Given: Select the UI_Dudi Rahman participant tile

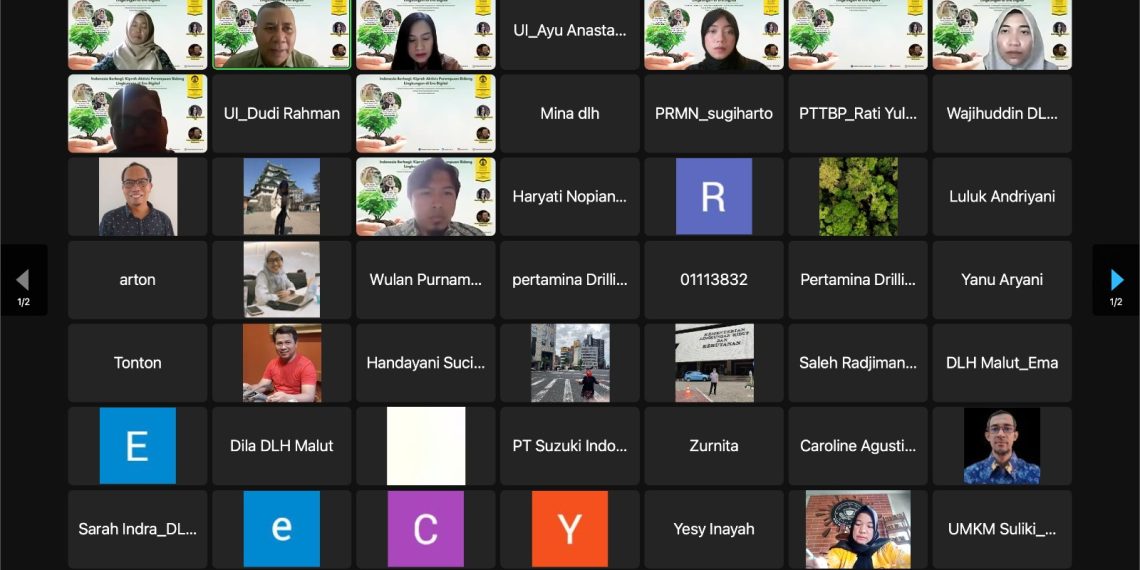Looking at the screenshot, I should pyautogui.click(x=281, y=113).
